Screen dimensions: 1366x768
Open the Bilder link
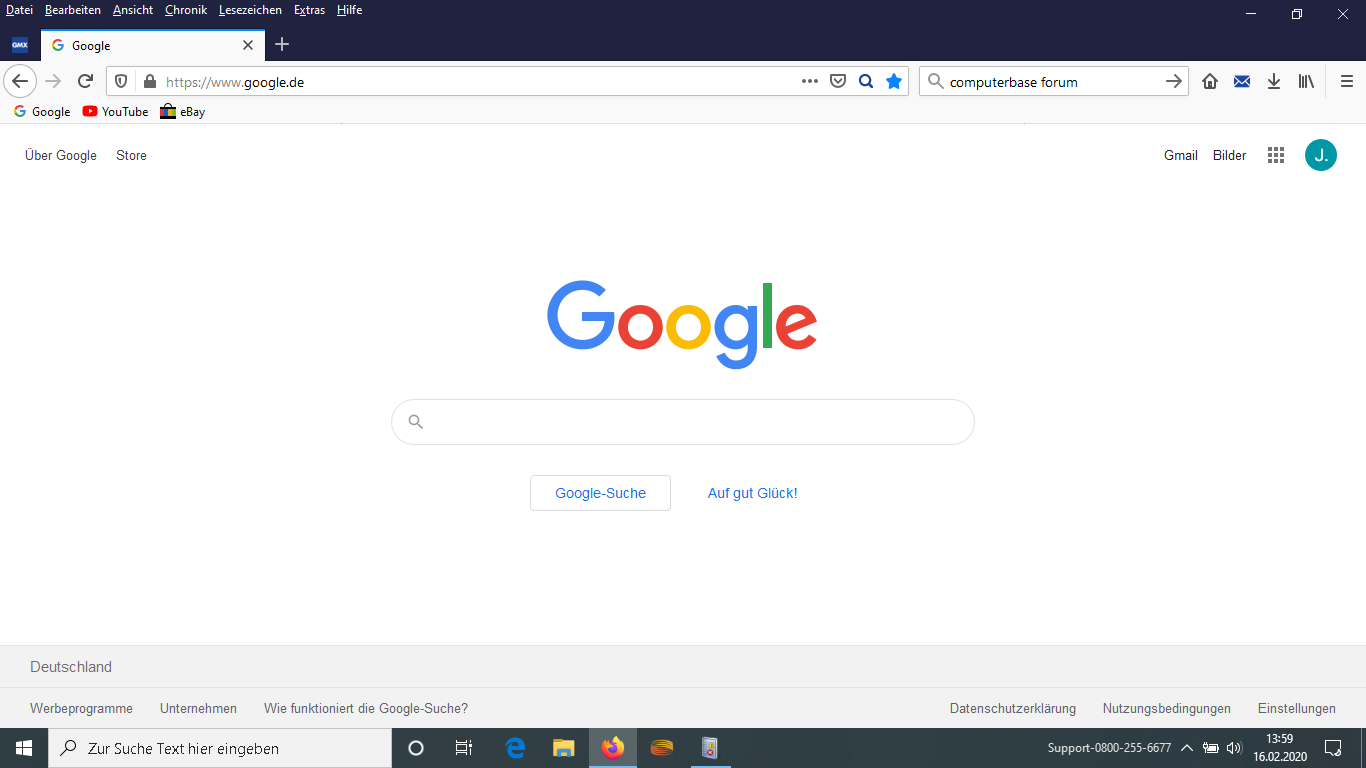pos(1230,155)
